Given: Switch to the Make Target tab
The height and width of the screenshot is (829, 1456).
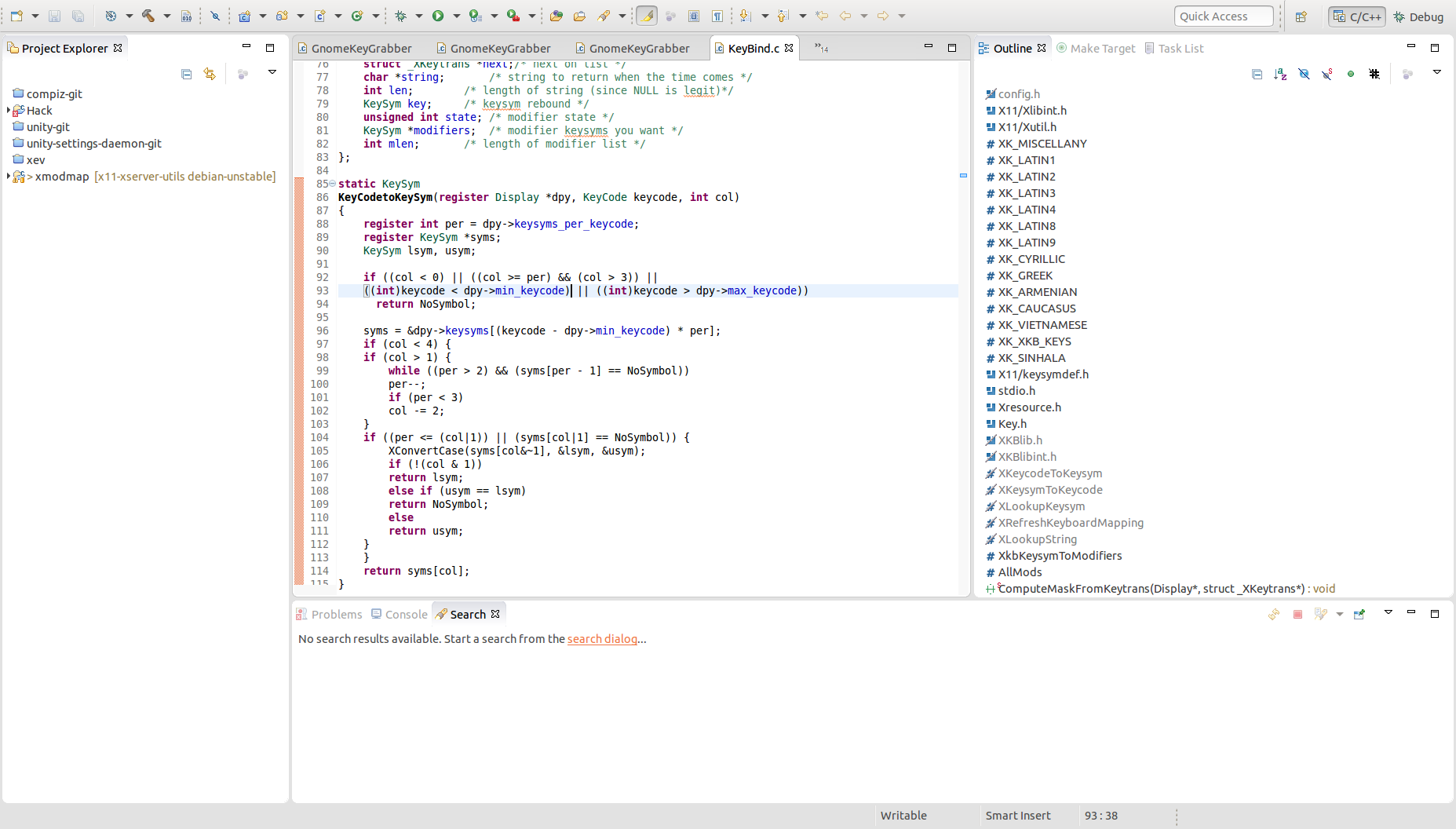Looking at the screenshot, I should tap(1096, 49).
